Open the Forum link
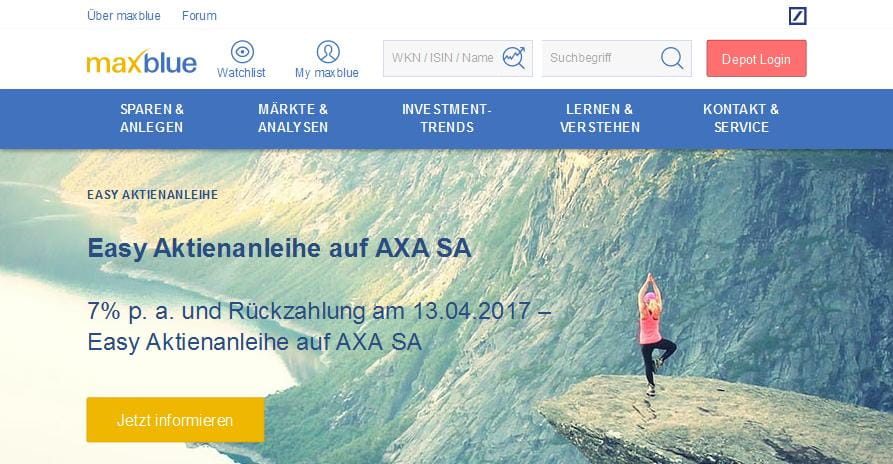 click(x=199, y=16)
